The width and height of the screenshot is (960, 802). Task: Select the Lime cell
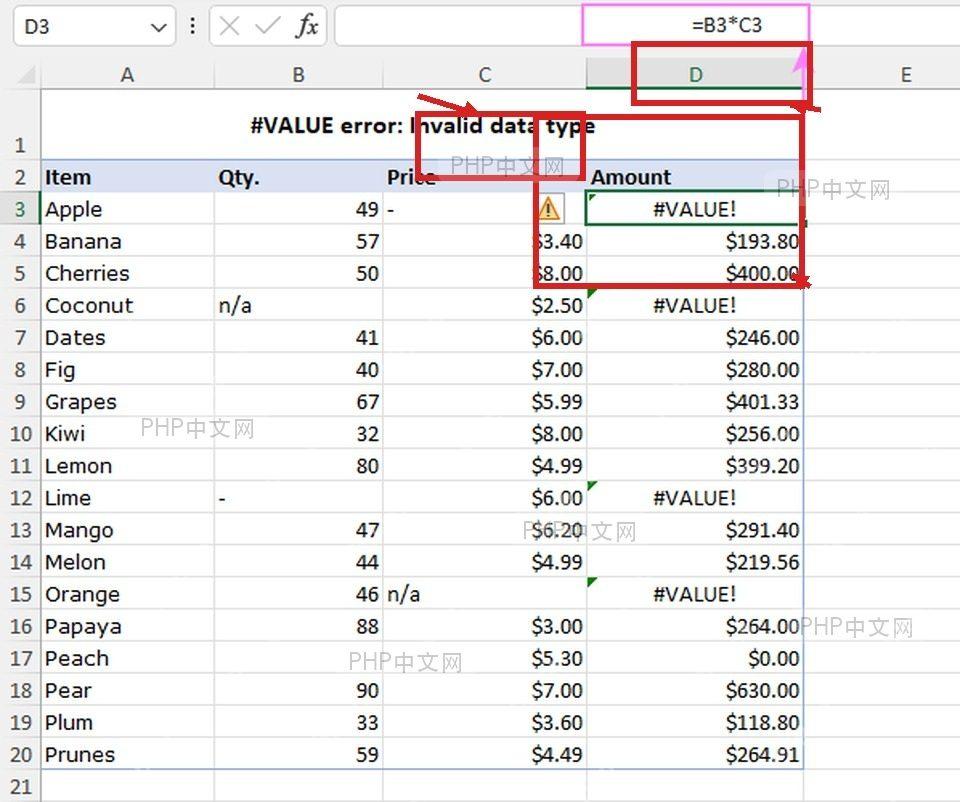tap(127, 497)
